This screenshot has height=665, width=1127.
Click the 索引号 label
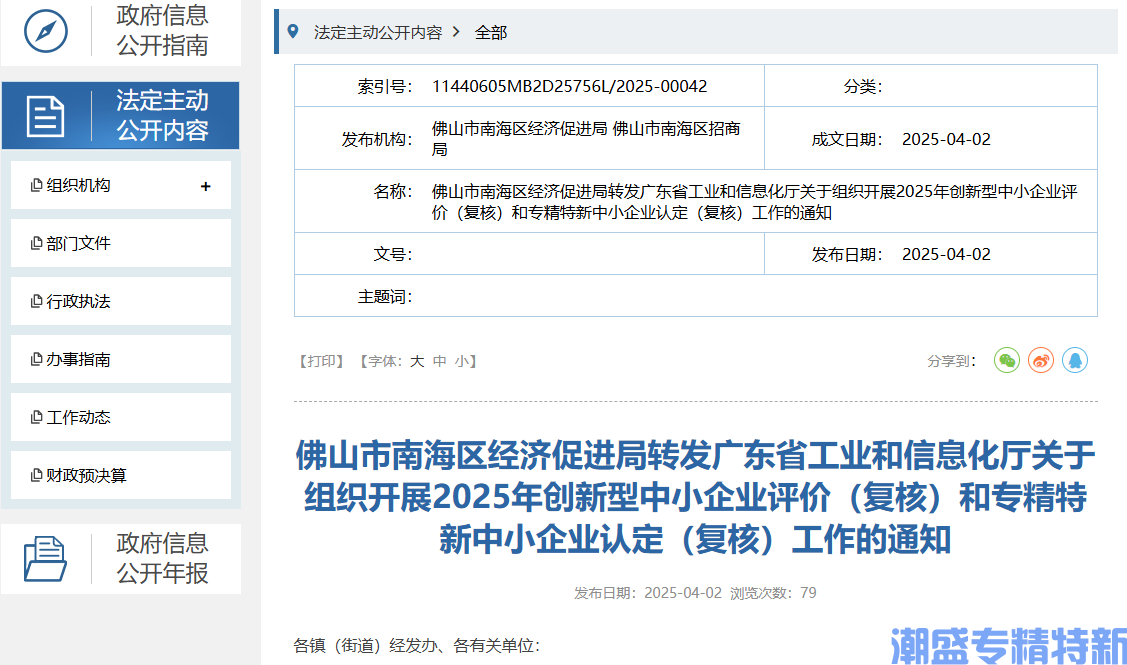tap(385, 86)
